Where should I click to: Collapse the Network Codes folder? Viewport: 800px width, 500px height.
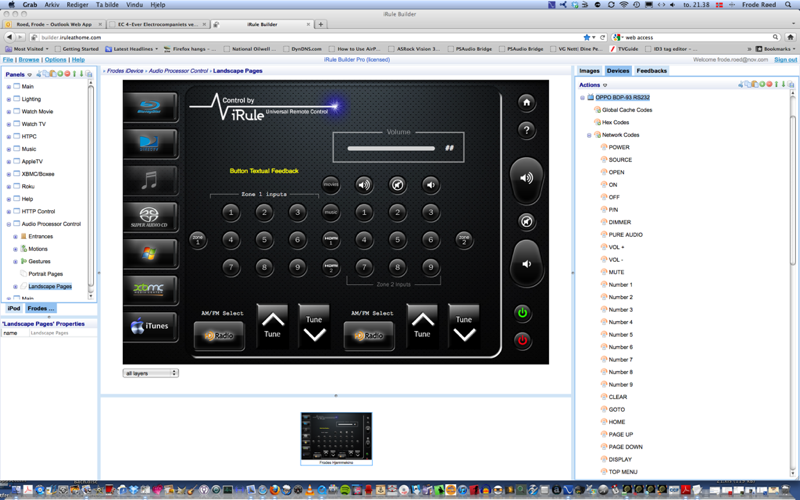(589, 135)
